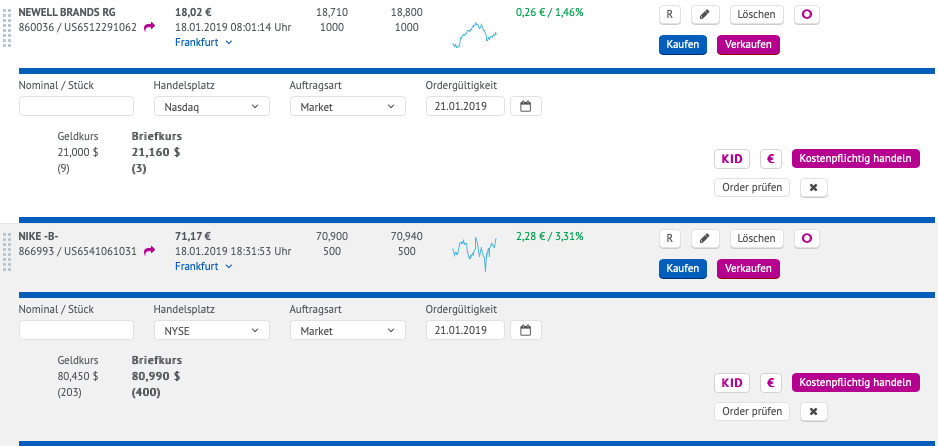Click Kostenpflichtig handeln for Newell Brands order
Image resolution: width=938 pixels, height=446 pixels.
click(x=855, y=158)
